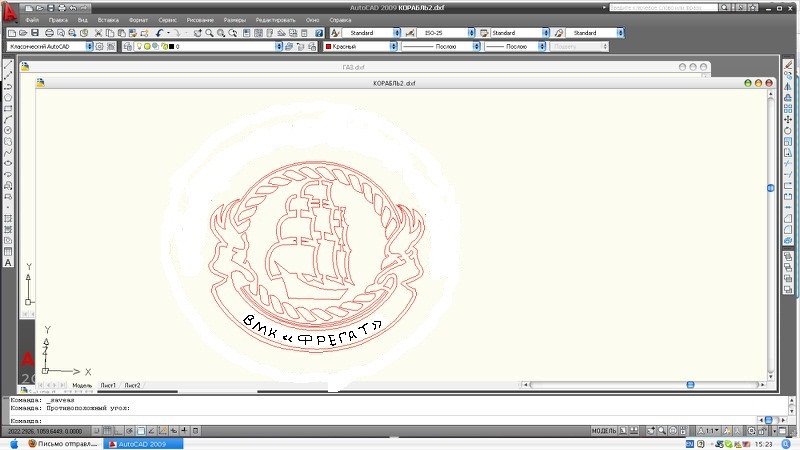800x450 pixels.
Task: Click the Save icon in the toolbar
Action: [35, 33]
